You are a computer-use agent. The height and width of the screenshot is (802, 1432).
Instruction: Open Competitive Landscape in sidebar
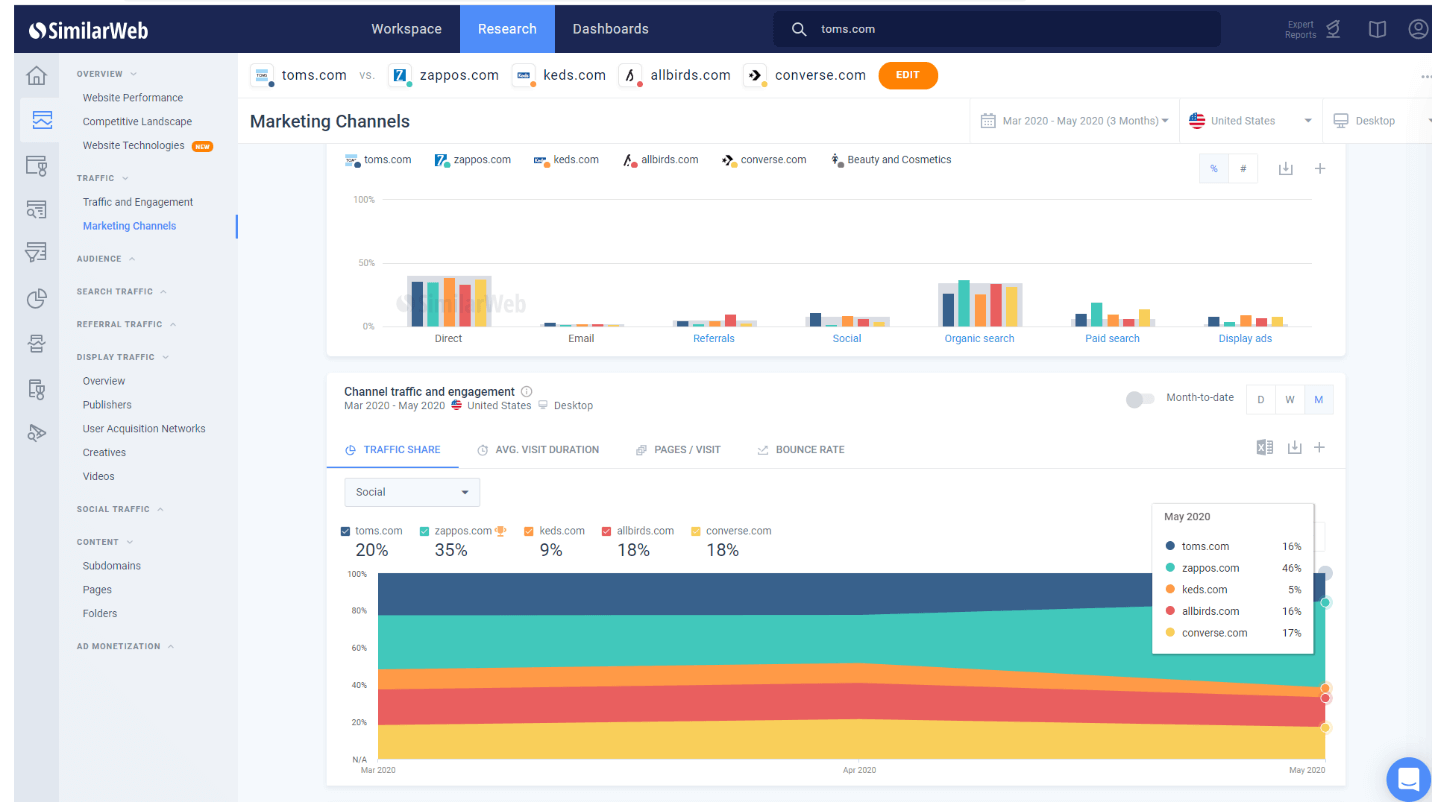137,122
